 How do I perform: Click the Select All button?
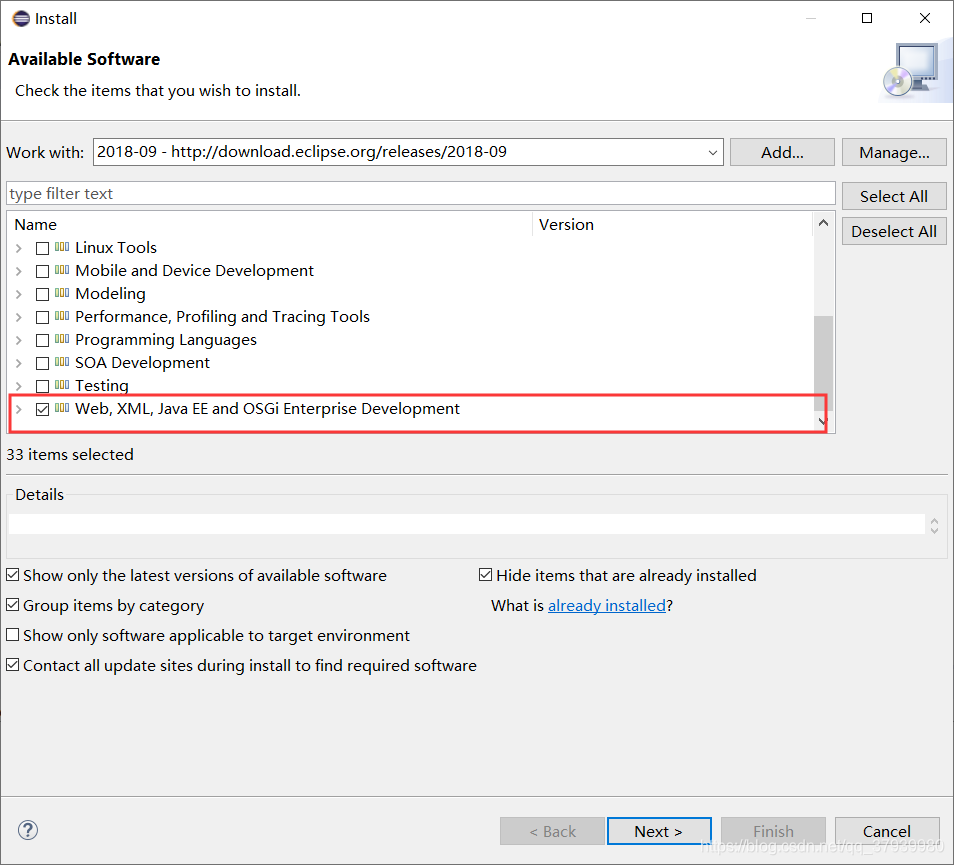tap(894, 196)
